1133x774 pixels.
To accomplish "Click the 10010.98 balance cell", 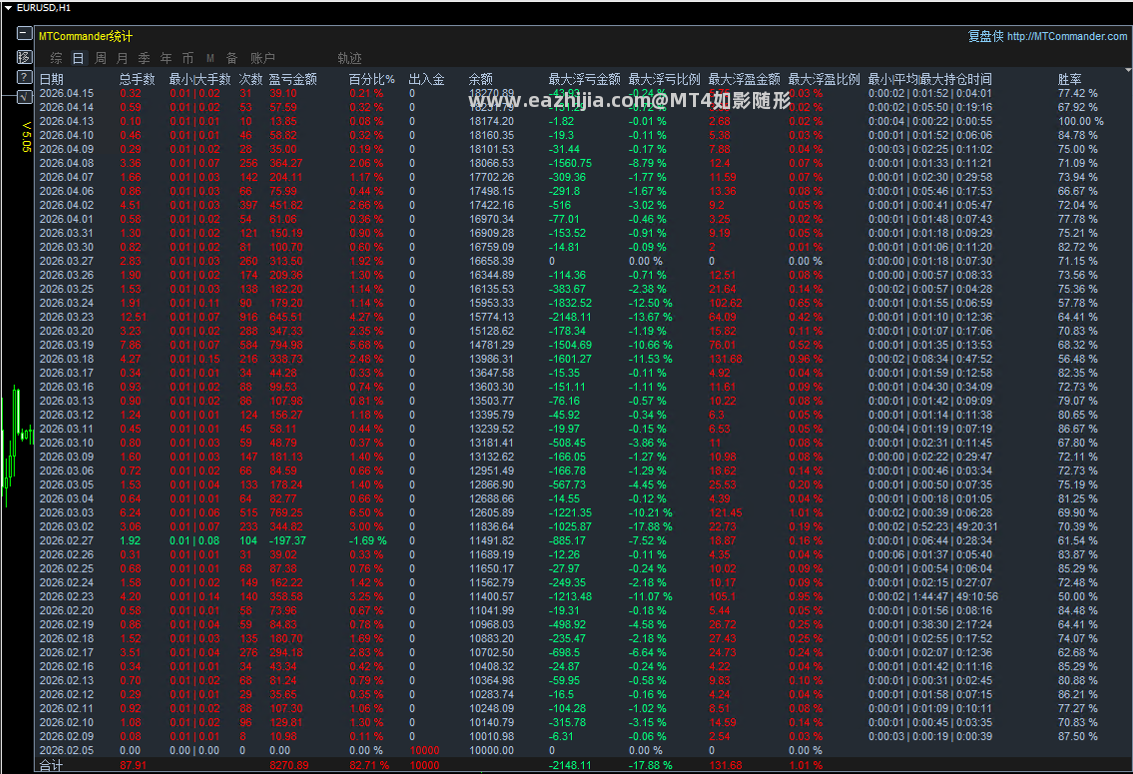I will 491,736.
